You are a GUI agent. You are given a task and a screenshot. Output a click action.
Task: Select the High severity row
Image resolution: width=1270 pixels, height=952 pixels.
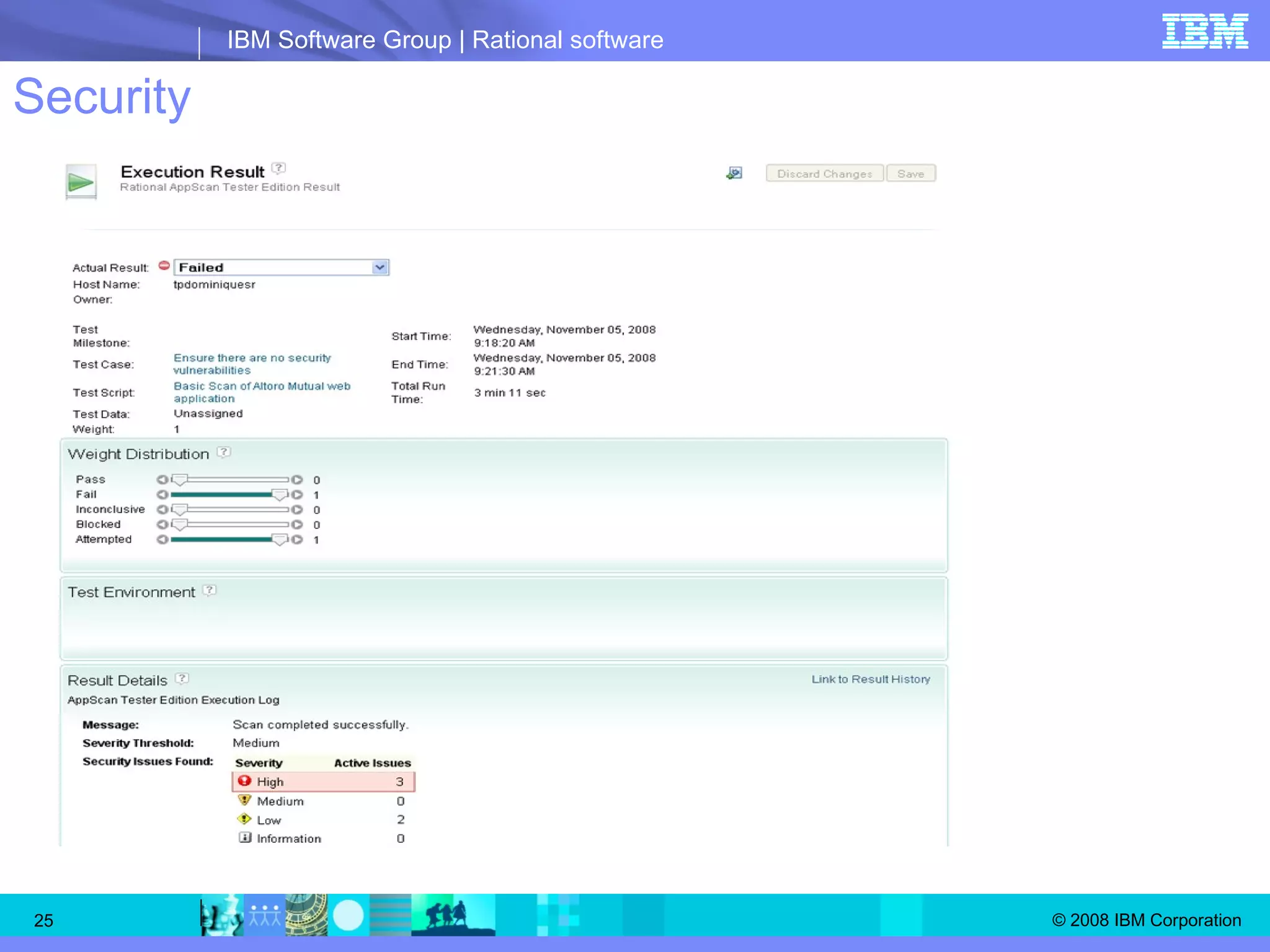click(323, 782)
